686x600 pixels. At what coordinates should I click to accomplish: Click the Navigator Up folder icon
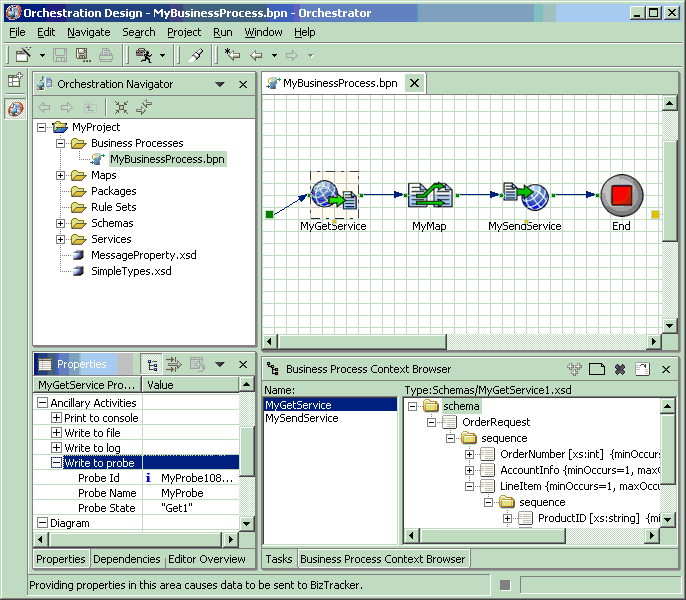pos(90,107)
